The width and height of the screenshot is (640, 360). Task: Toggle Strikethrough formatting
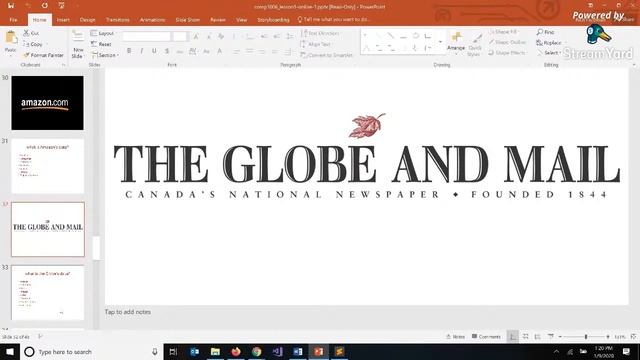pyautogui.click(x=180, y=51)
